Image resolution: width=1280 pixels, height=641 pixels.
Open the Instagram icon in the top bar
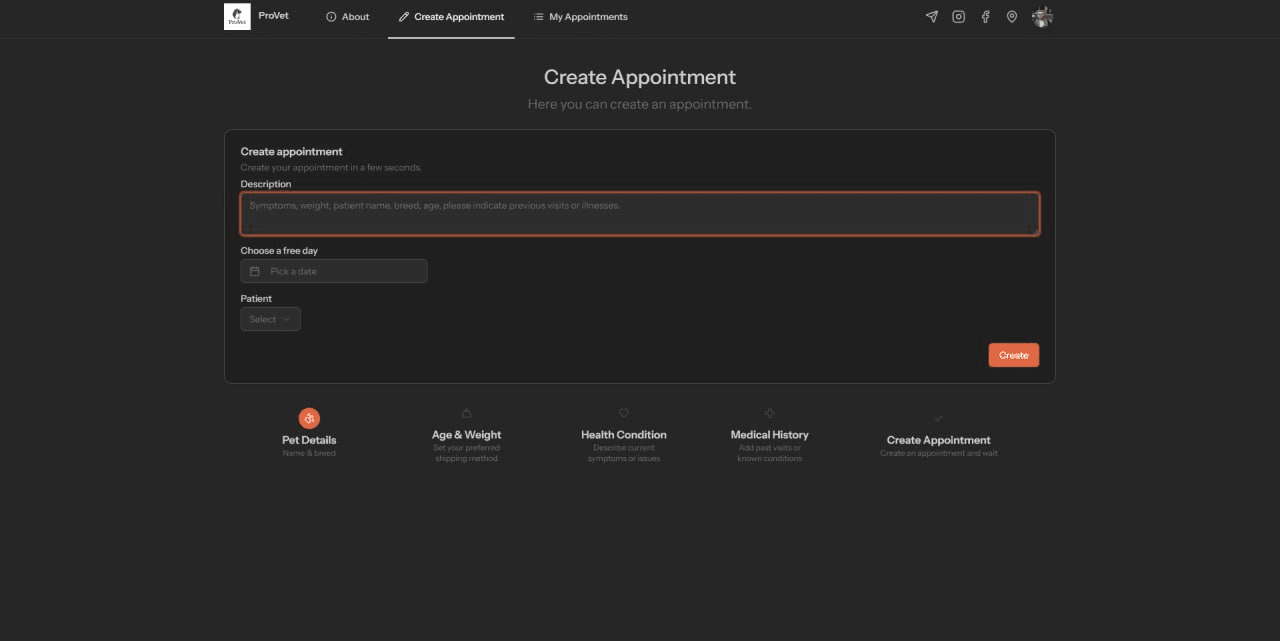958,16
